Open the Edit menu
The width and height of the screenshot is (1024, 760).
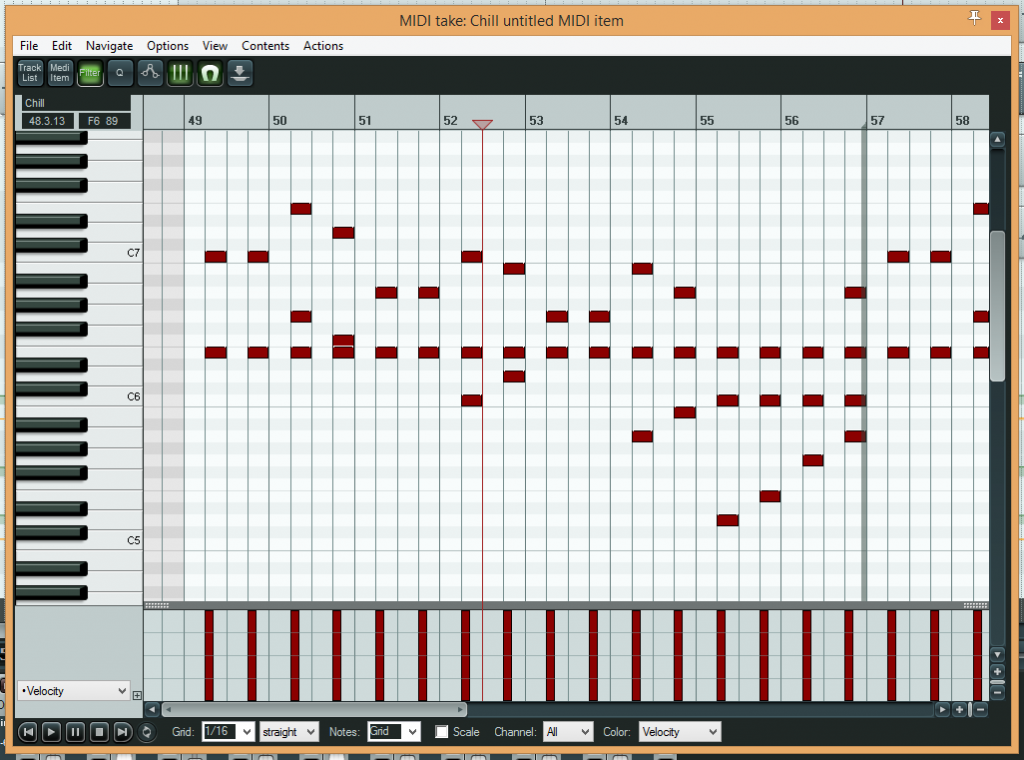click(x=61, y=46)
